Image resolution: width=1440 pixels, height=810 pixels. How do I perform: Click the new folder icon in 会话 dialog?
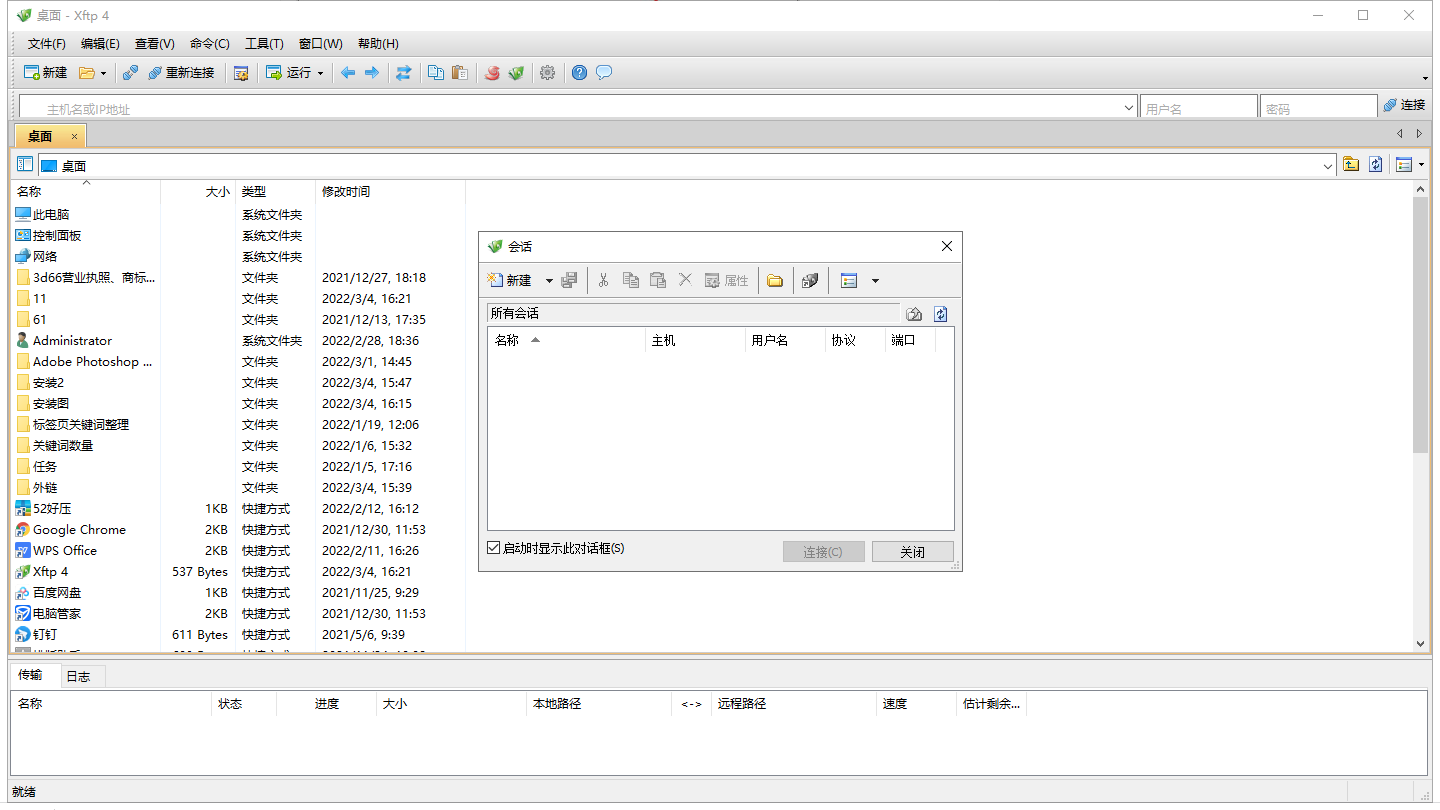[775, 281]
